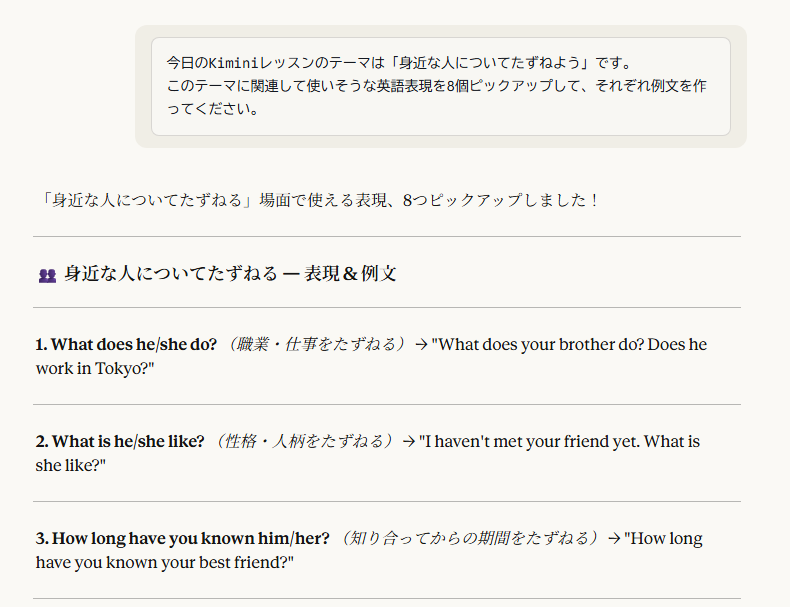This screenshot has width=790, height=607.
Task: Click the intro line ending with ピックアップしました！
Action: [x=320, y=200]
